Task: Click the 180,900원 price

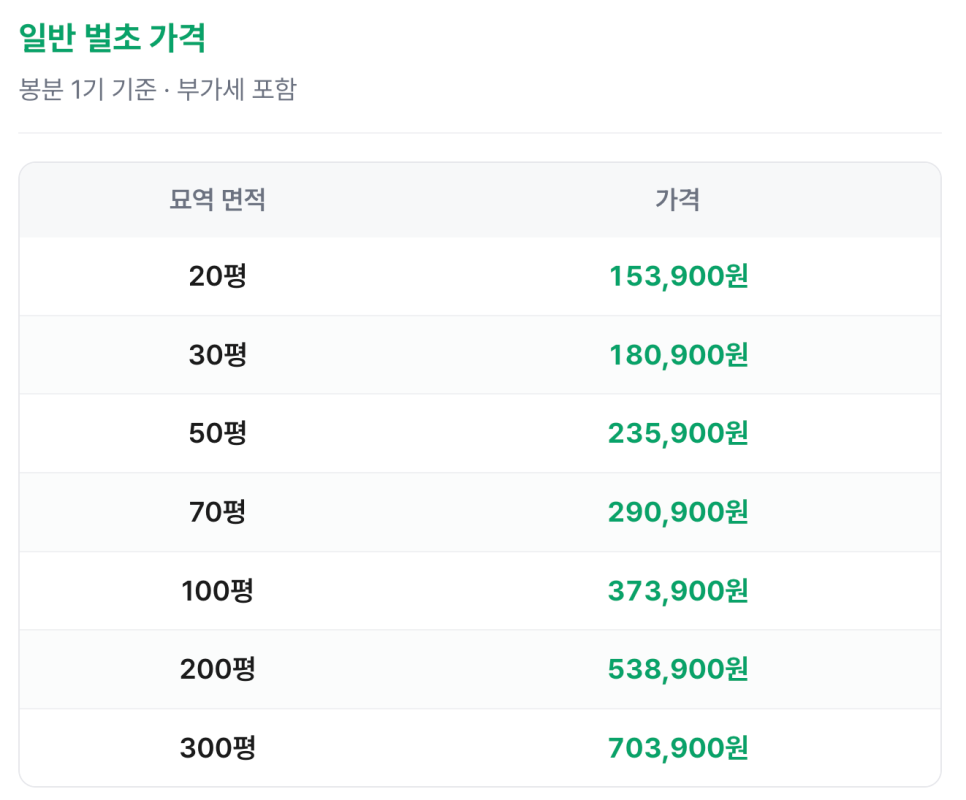Action: point(678,355)
